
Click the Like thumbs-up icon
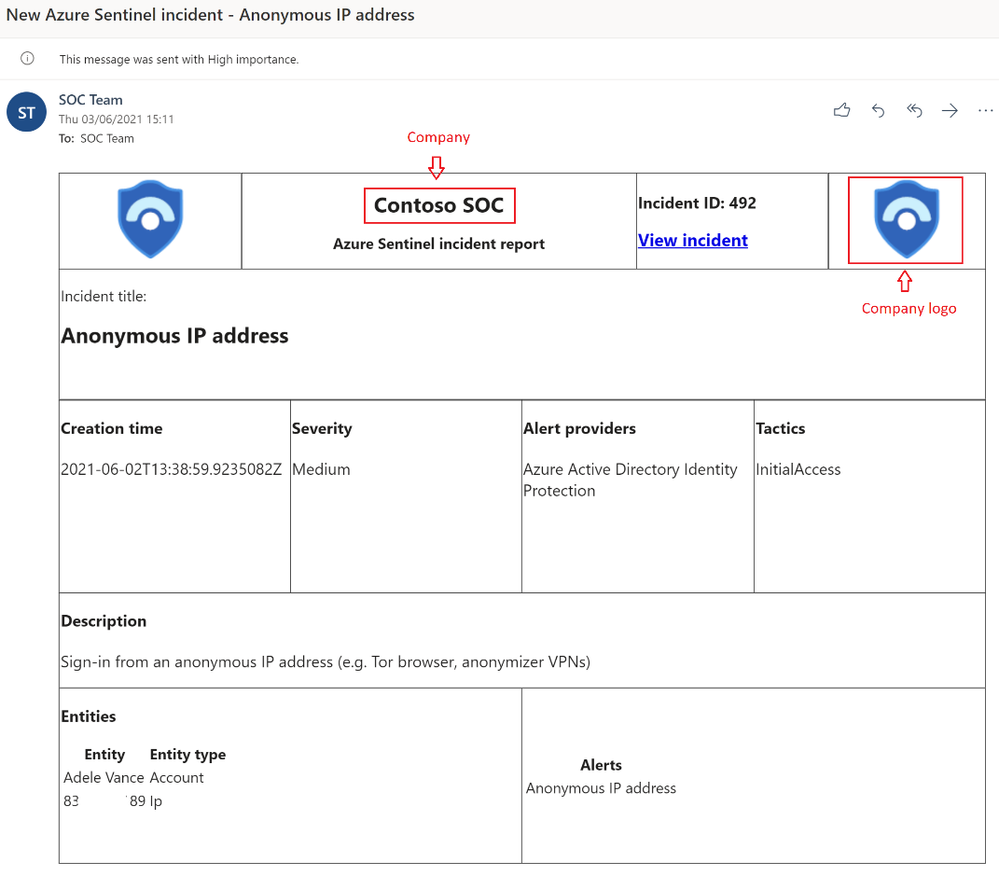[x=842, y=110]
